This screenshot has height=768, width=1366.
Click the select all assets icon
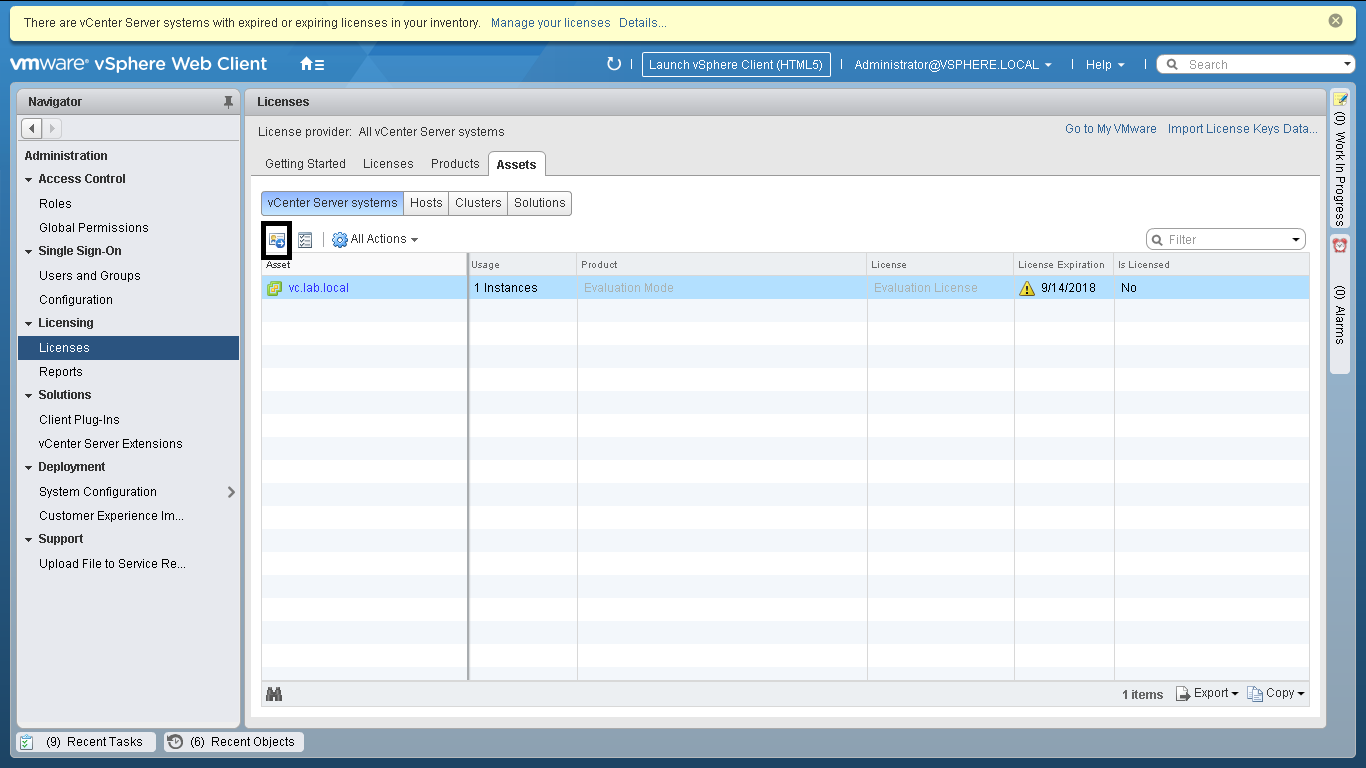305,240
